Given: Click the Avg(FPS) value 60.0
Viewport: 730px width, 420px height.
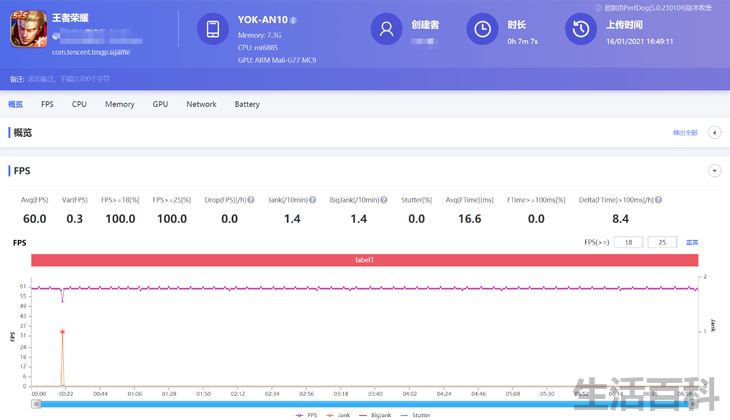Looking at the screenshot, I should 34,219.
